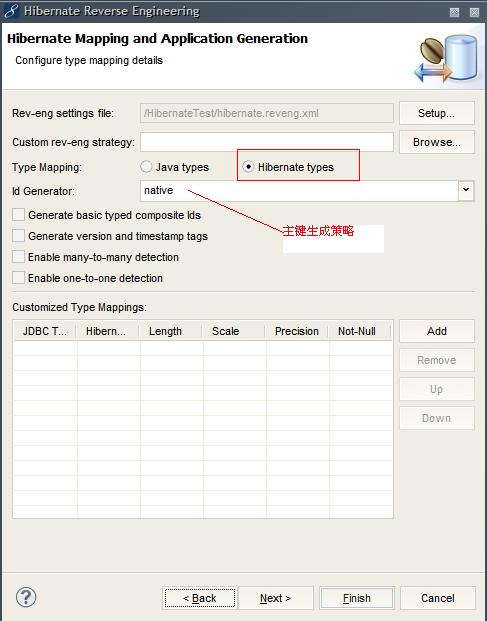Screen dimensions: 487x621
Task: Click the Up button
Action: click(437, 389)
